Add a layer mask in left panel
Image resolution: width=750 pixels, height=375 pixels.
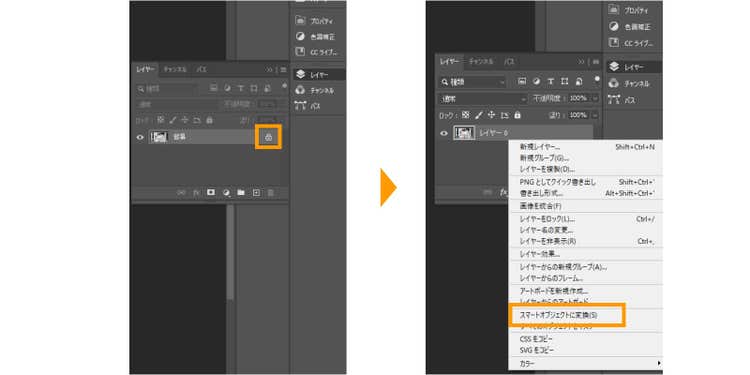tap(210, 192)
